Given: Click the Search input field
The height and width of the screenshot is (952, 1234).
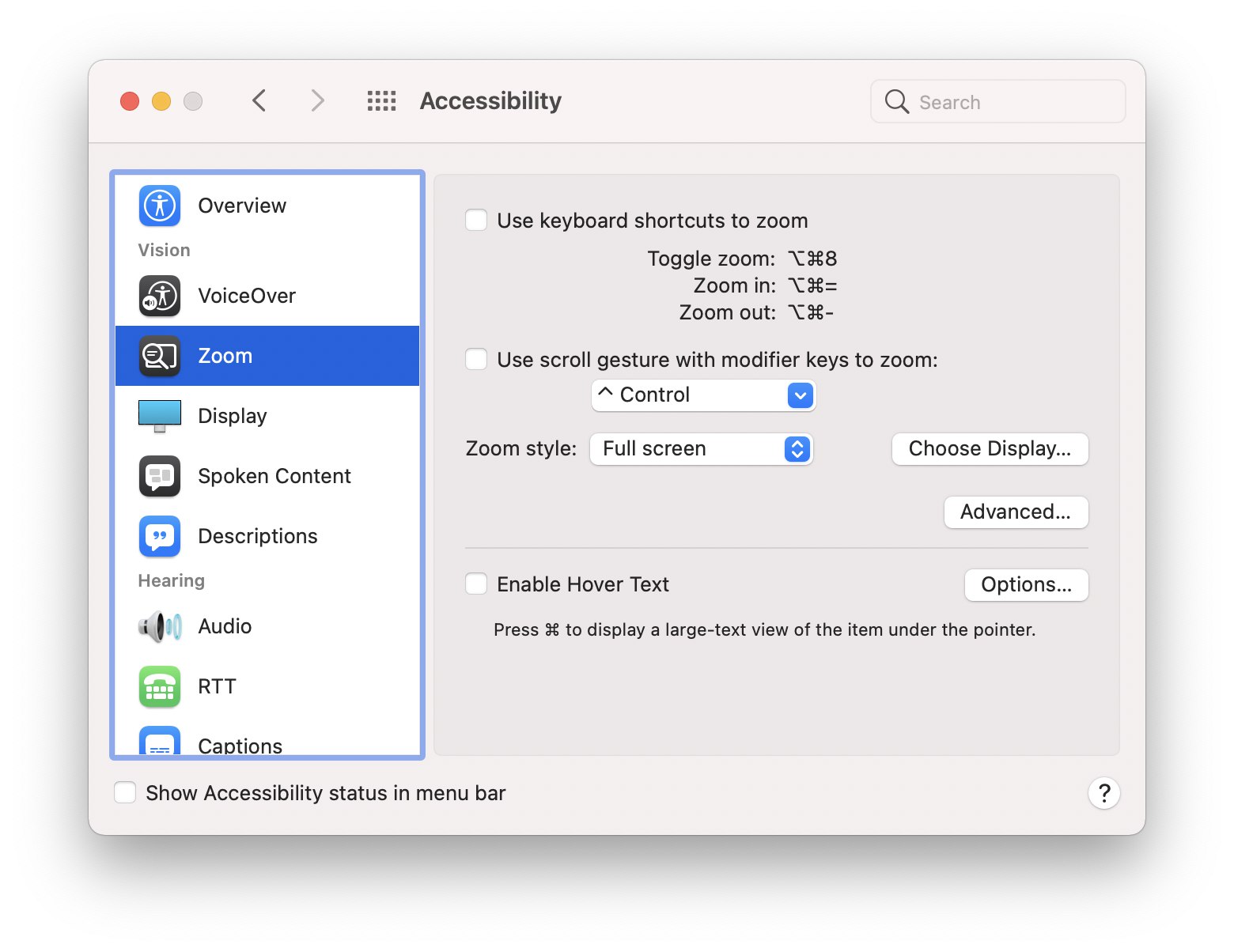Looking at the screenshot, I should pyautogui.click(x=997, y=101).
